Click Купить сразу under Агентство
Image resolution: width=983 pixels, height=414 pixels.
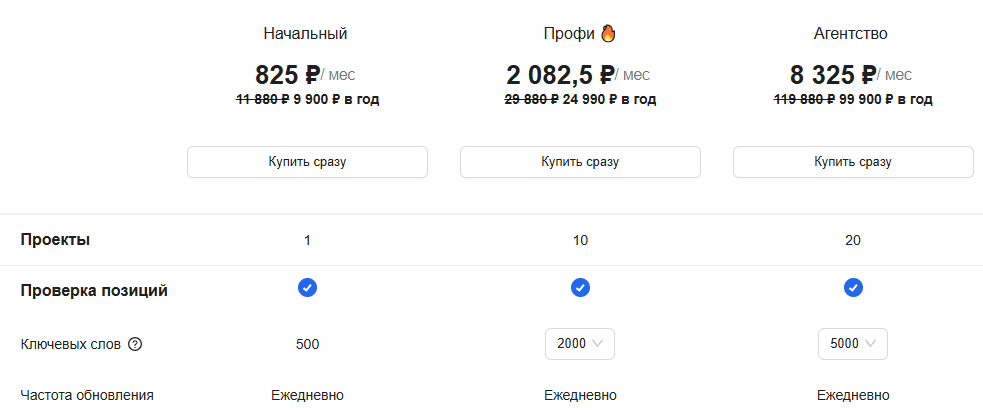click(853, 162)
